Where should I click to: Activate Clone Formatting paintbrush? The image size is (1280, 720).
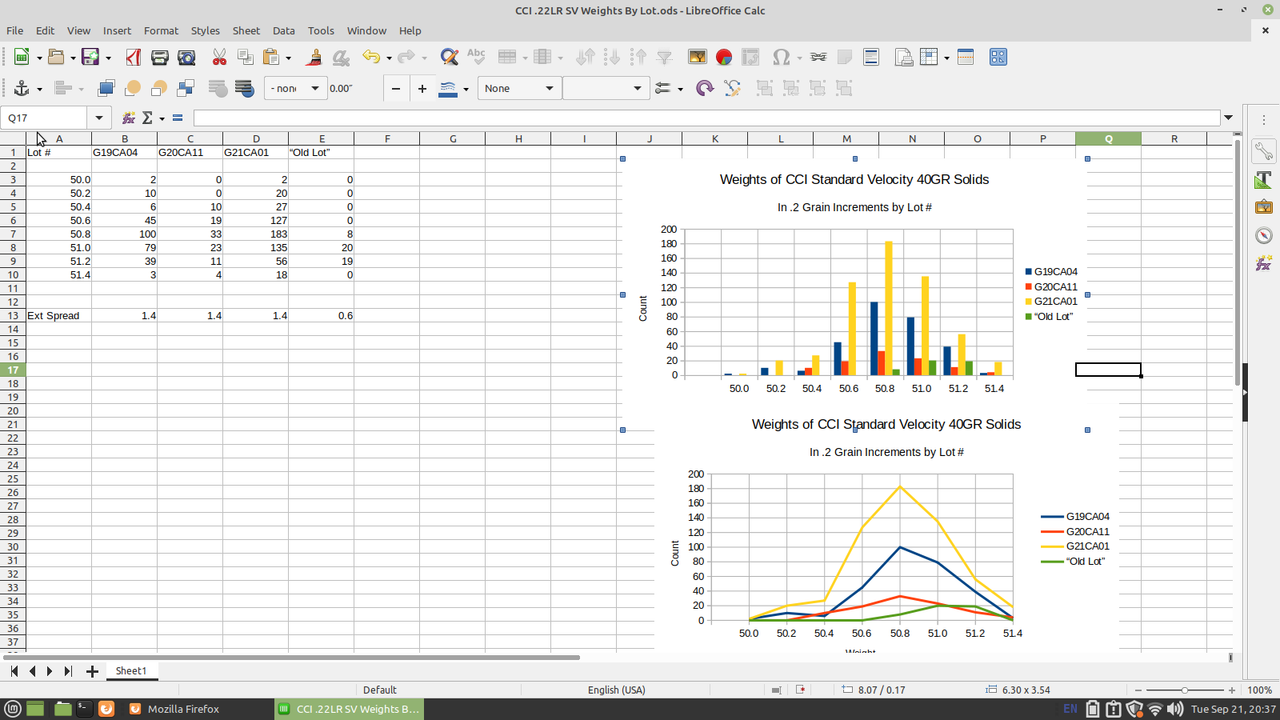[314, 57]
